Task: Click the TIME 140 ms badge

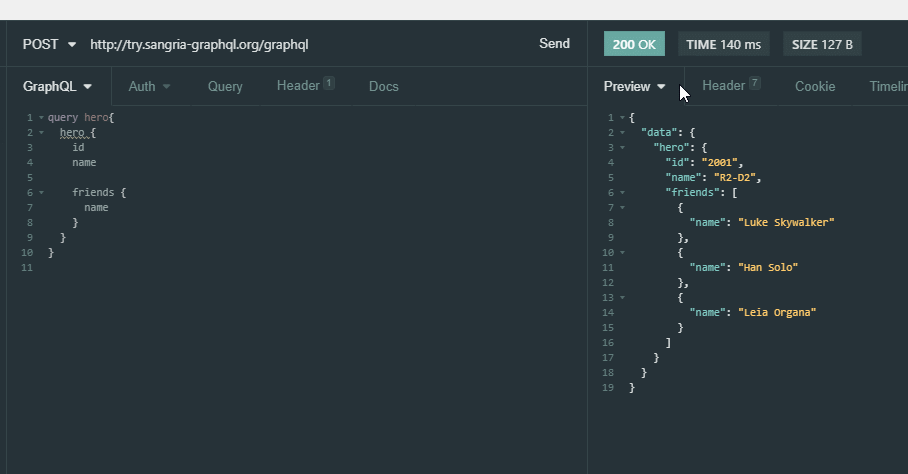Action: (723, 44)
